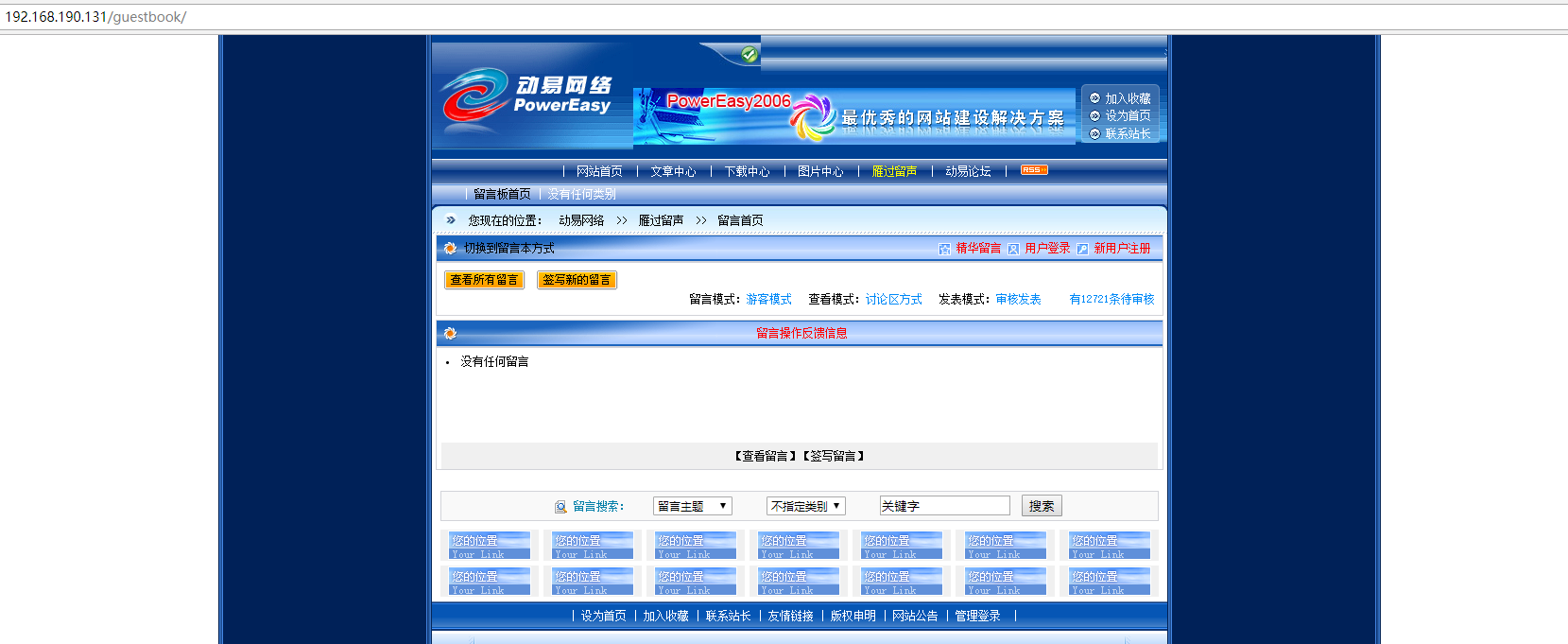The width and height of the screenshot is (1568, 644).
Task: Open 版权申明 in footer
Action: pos(853,616)
